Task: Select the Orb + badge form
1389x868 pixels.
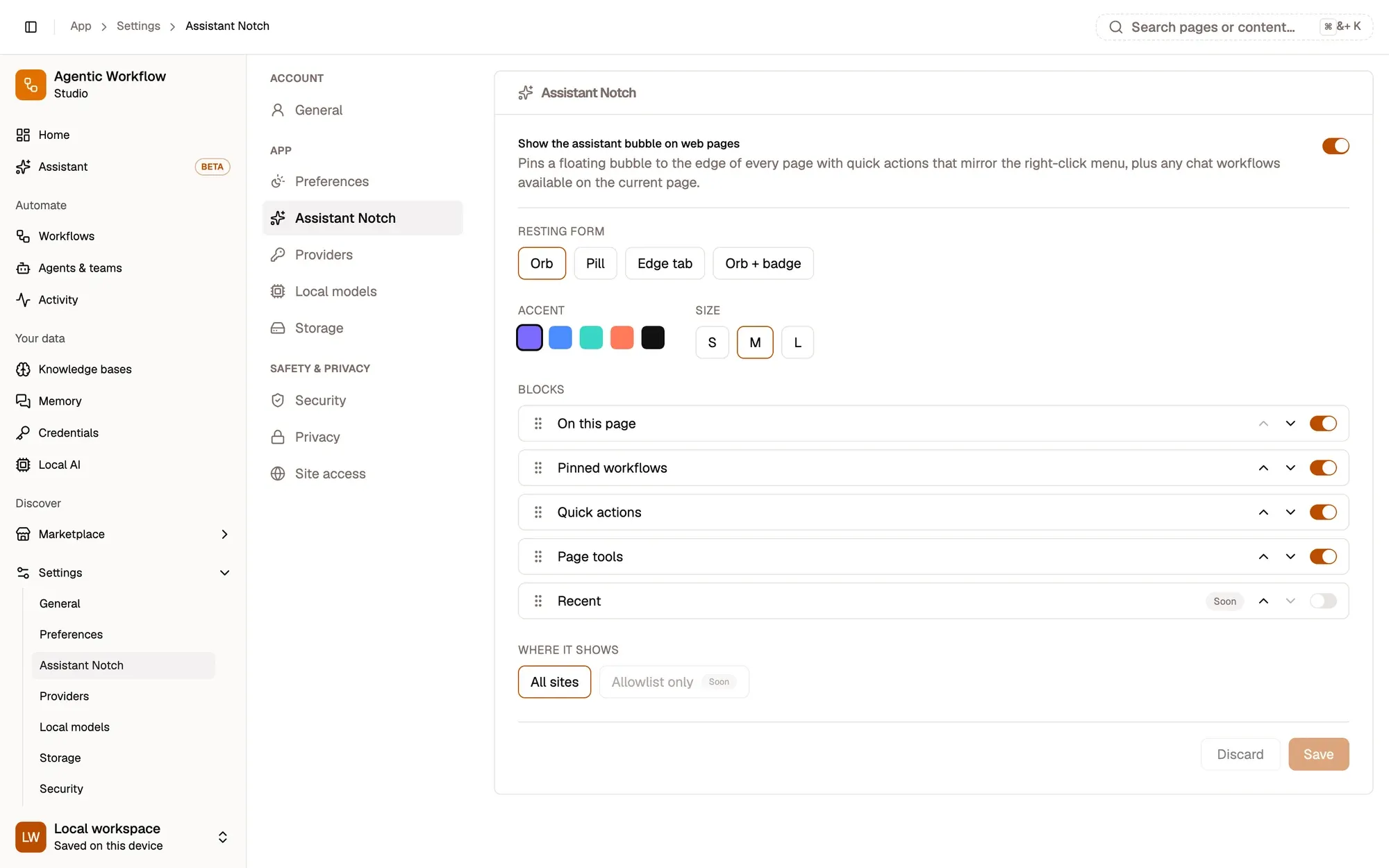Action: pyautogui.click(x=763, y=263)
